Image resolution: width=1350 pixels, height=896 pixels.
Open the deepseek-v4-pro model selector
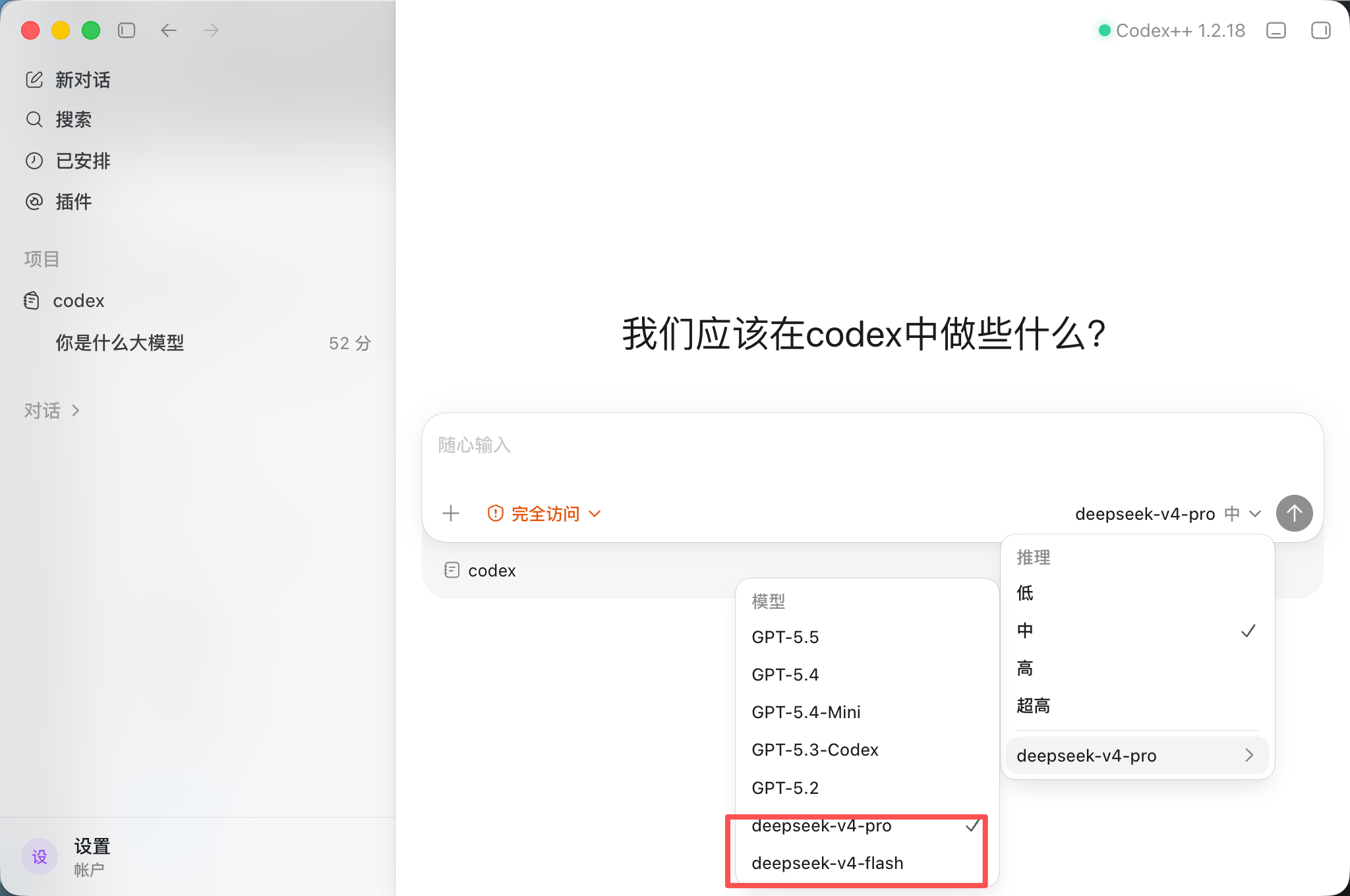[1167, 513]
